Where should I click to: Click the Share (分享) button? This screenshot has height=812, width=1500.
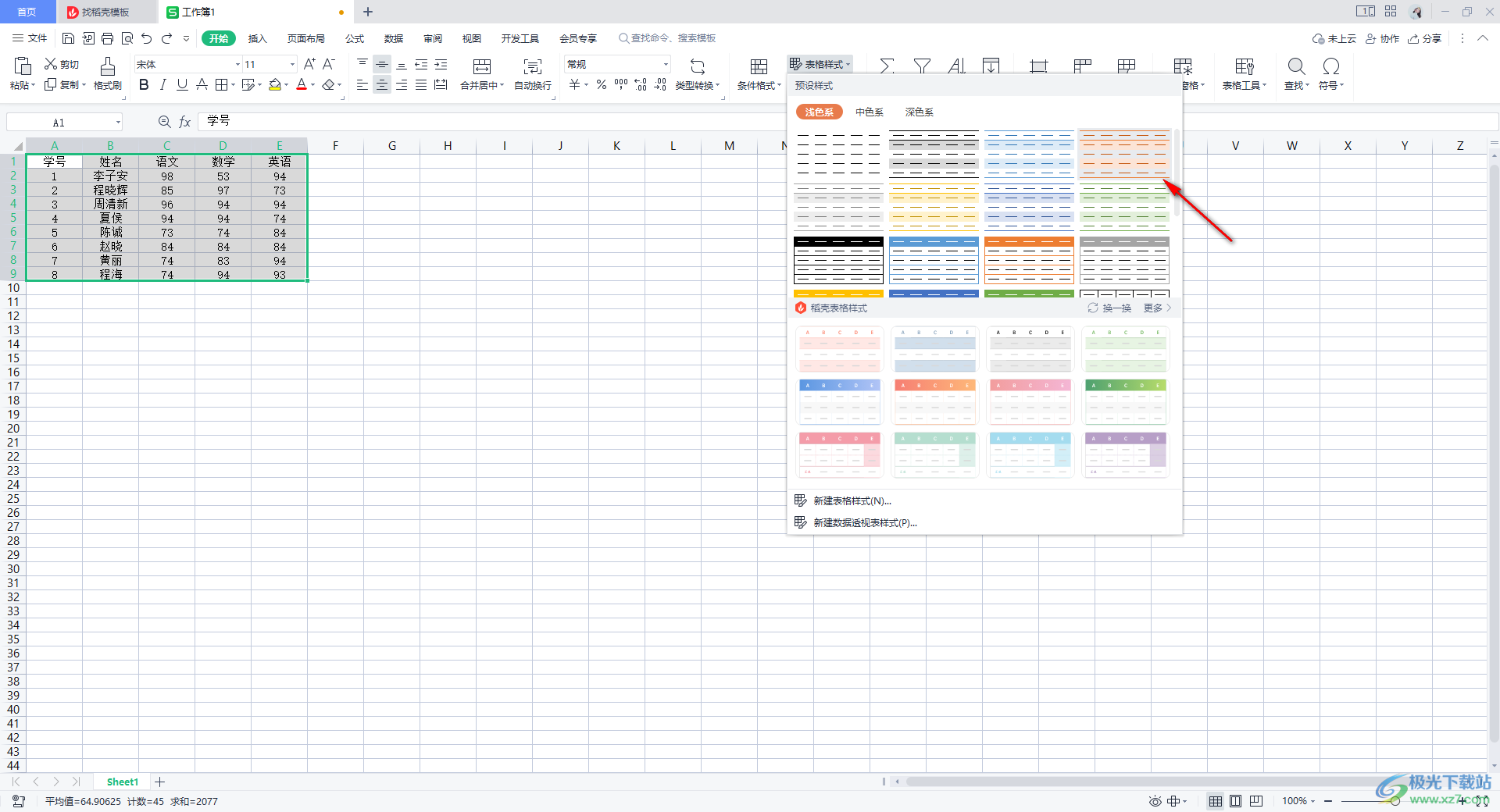click(x=1425, y=38)
